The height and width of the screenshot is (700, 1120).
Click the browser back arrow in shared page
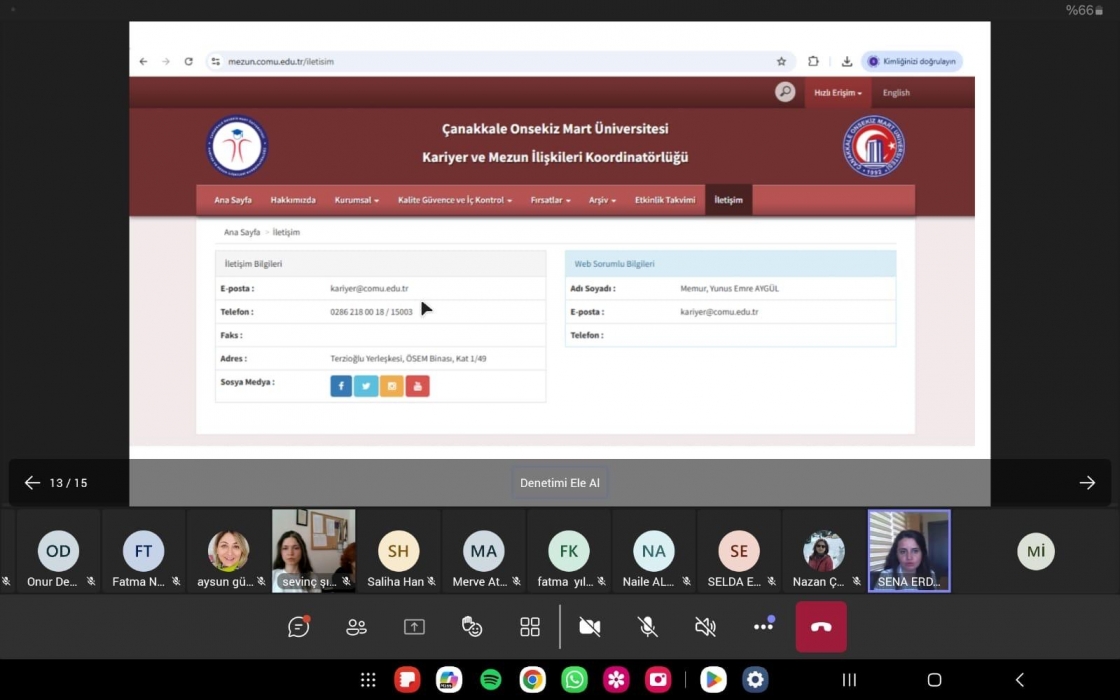pos(144,61)
